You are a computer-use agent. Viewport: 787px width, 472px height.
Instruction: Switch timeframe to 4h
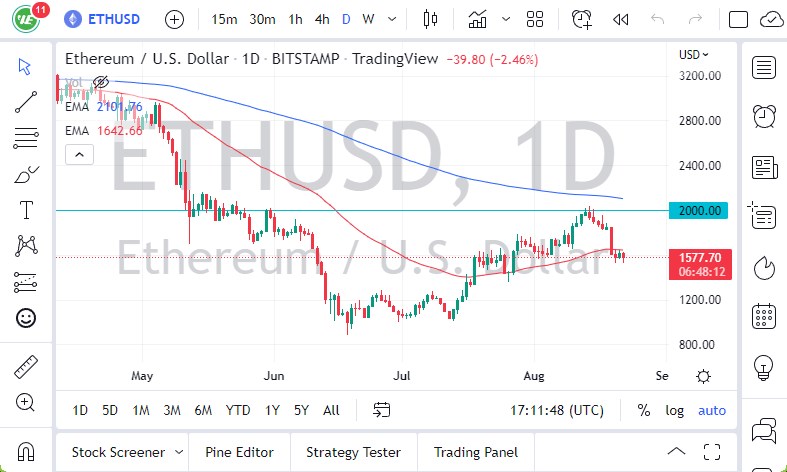[321, 19]
